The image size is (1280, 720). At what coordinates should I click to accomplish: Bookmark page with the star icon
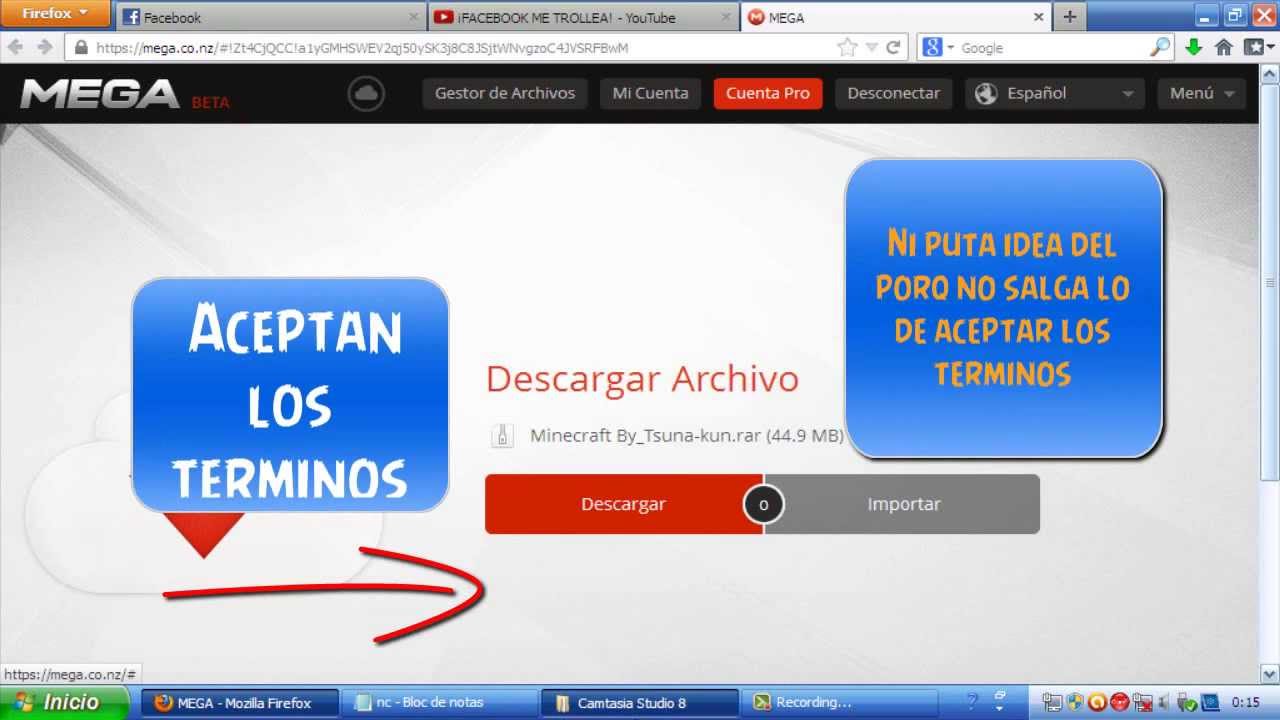847,47
